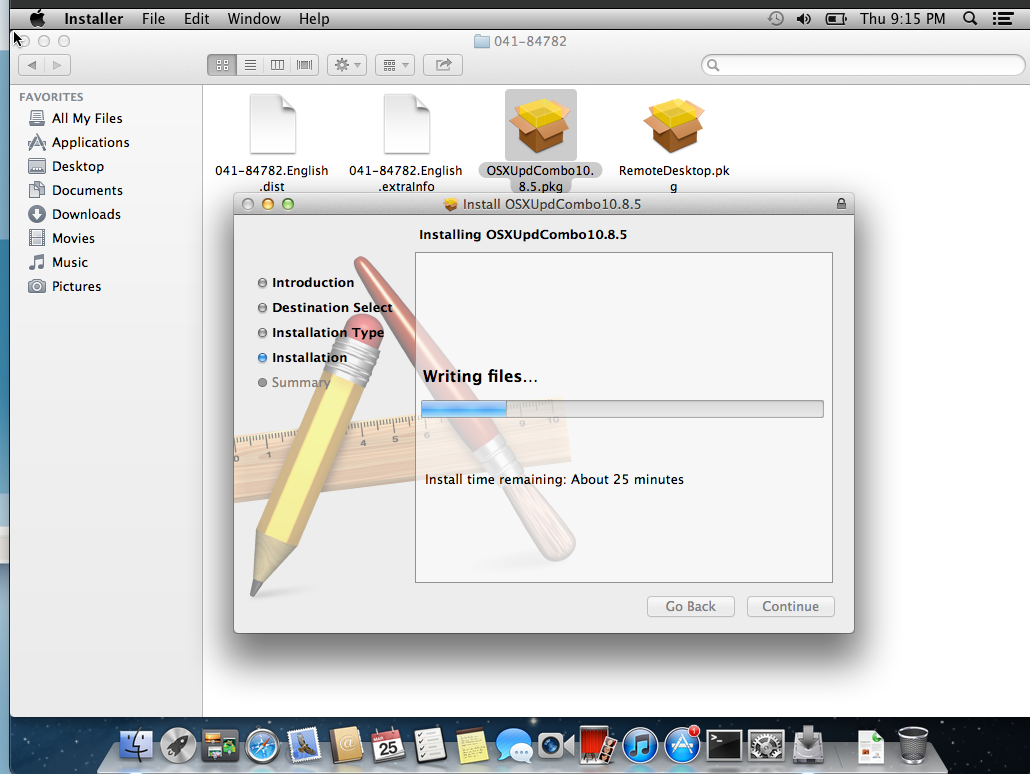Switch Finder to icon view

click(222, 65)
